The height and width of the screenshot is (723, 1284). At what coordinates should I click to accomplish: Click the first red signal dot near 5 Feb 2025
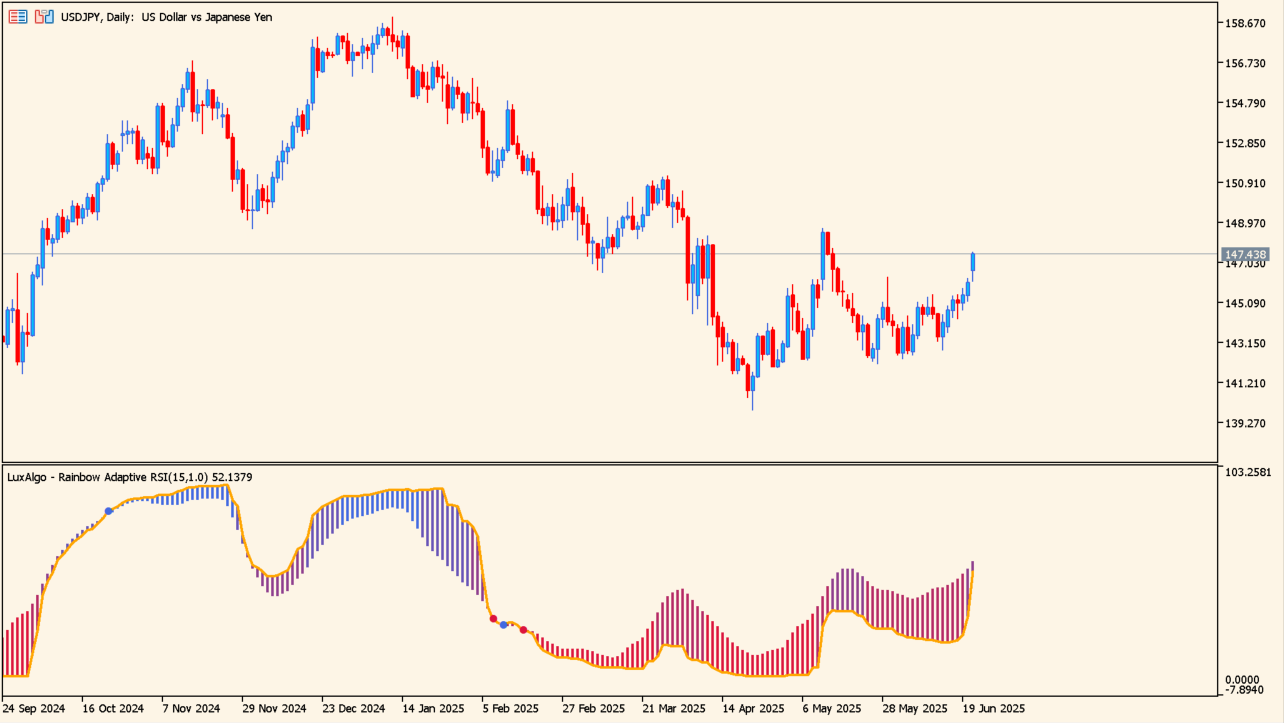coord(493,619)
